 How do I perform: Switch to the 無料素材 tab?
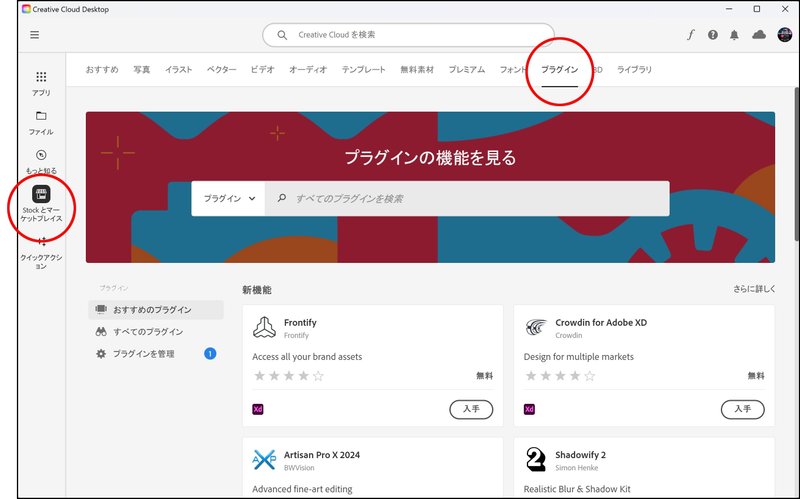[x=417, y=69]
